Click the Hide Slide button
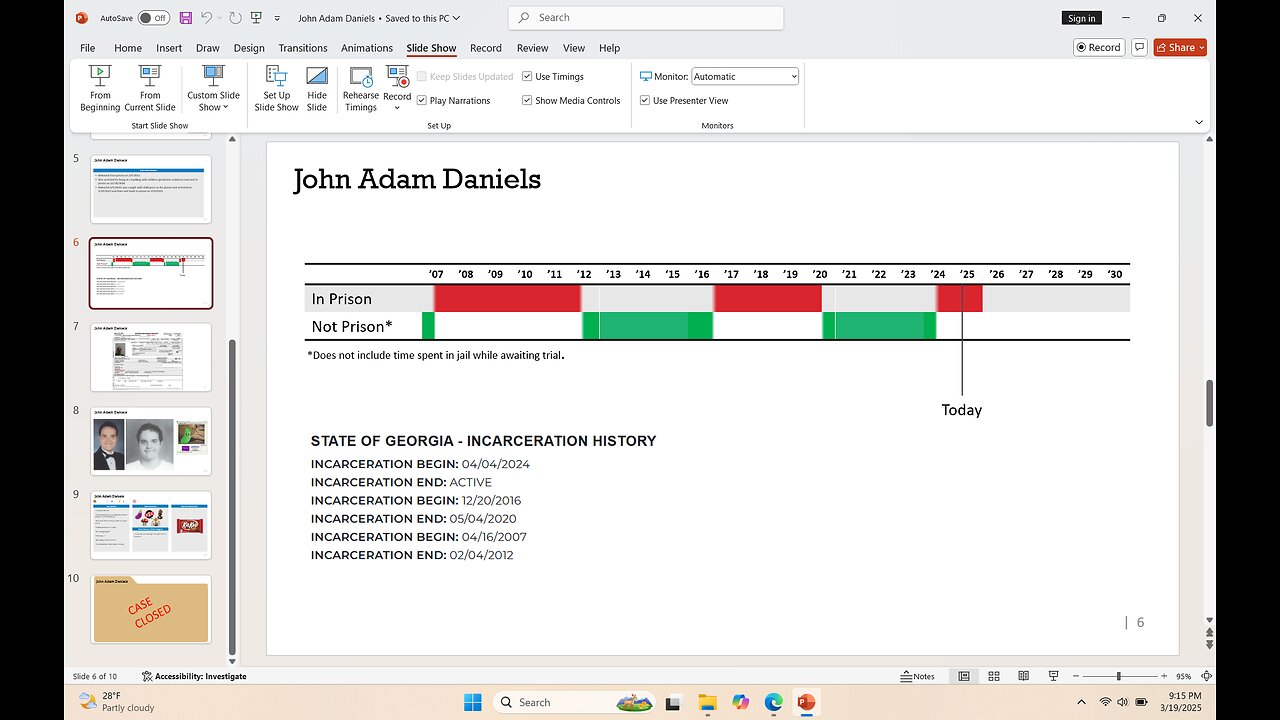 coord(317,88)
